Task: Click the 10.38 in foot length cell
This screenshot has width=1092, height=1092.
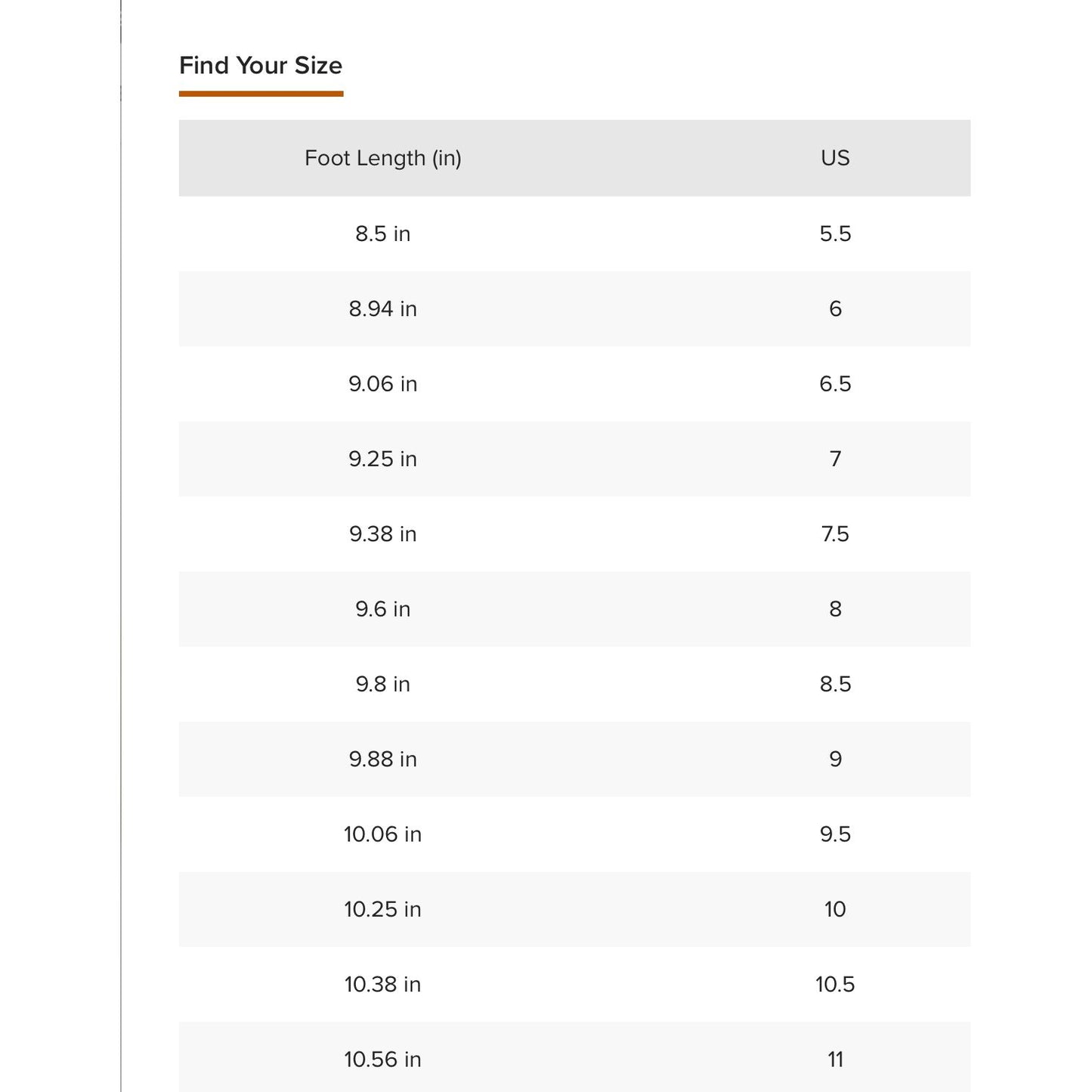Action: tap(382, 984)
